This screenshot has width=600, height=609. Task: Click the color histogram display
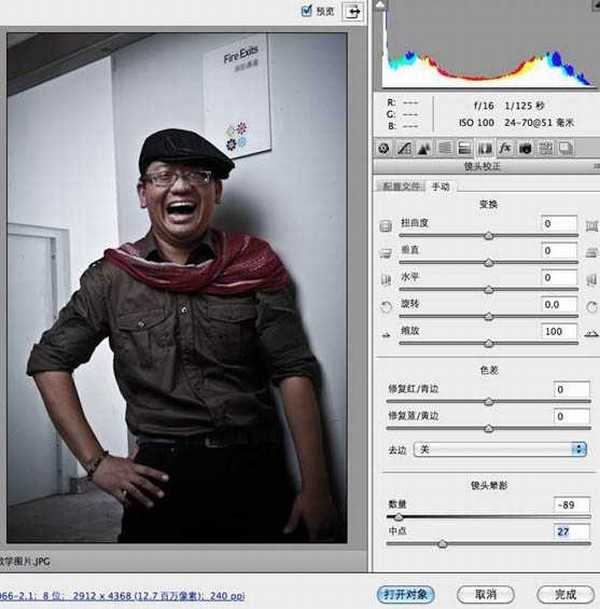point(490,44)
